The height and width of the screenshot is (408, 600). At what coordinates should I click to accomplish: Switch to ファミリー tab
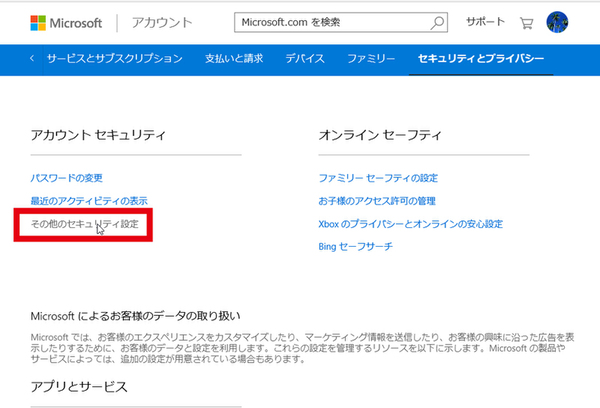371,59
